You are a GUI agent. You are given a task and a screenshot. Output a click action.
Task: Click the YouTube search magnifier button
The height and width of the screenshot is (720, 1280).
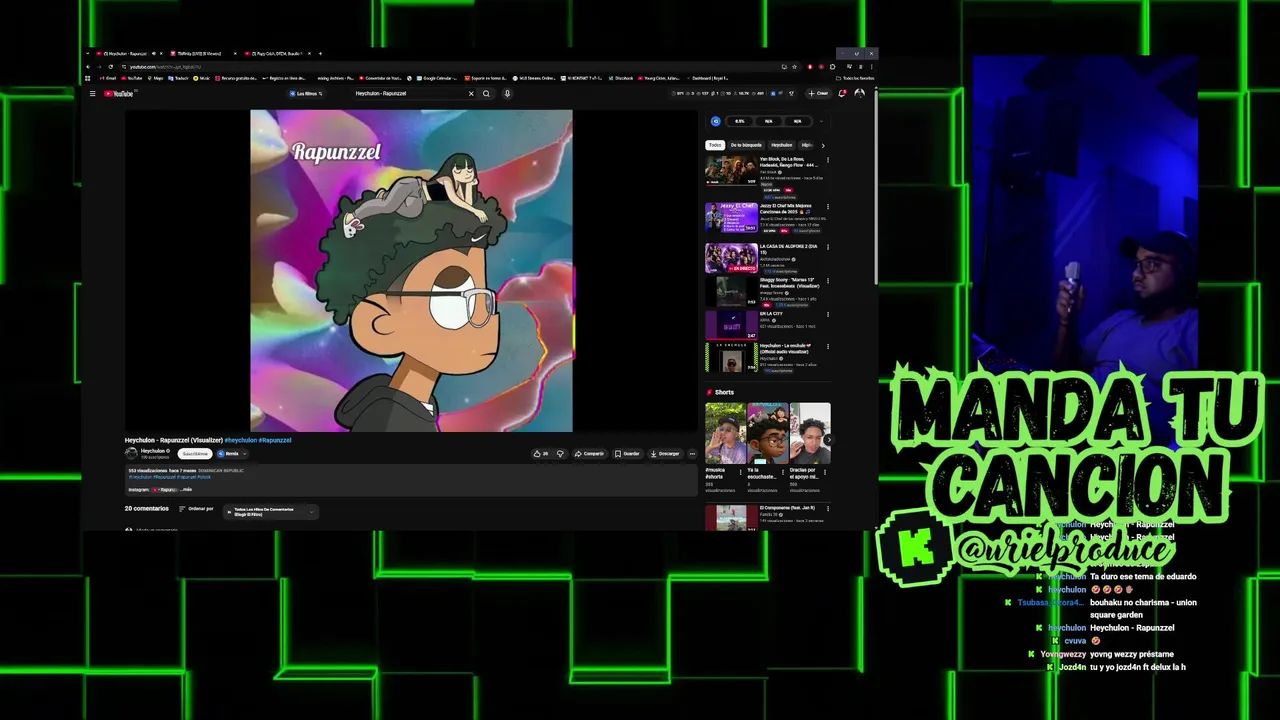[x=486, y=94]
